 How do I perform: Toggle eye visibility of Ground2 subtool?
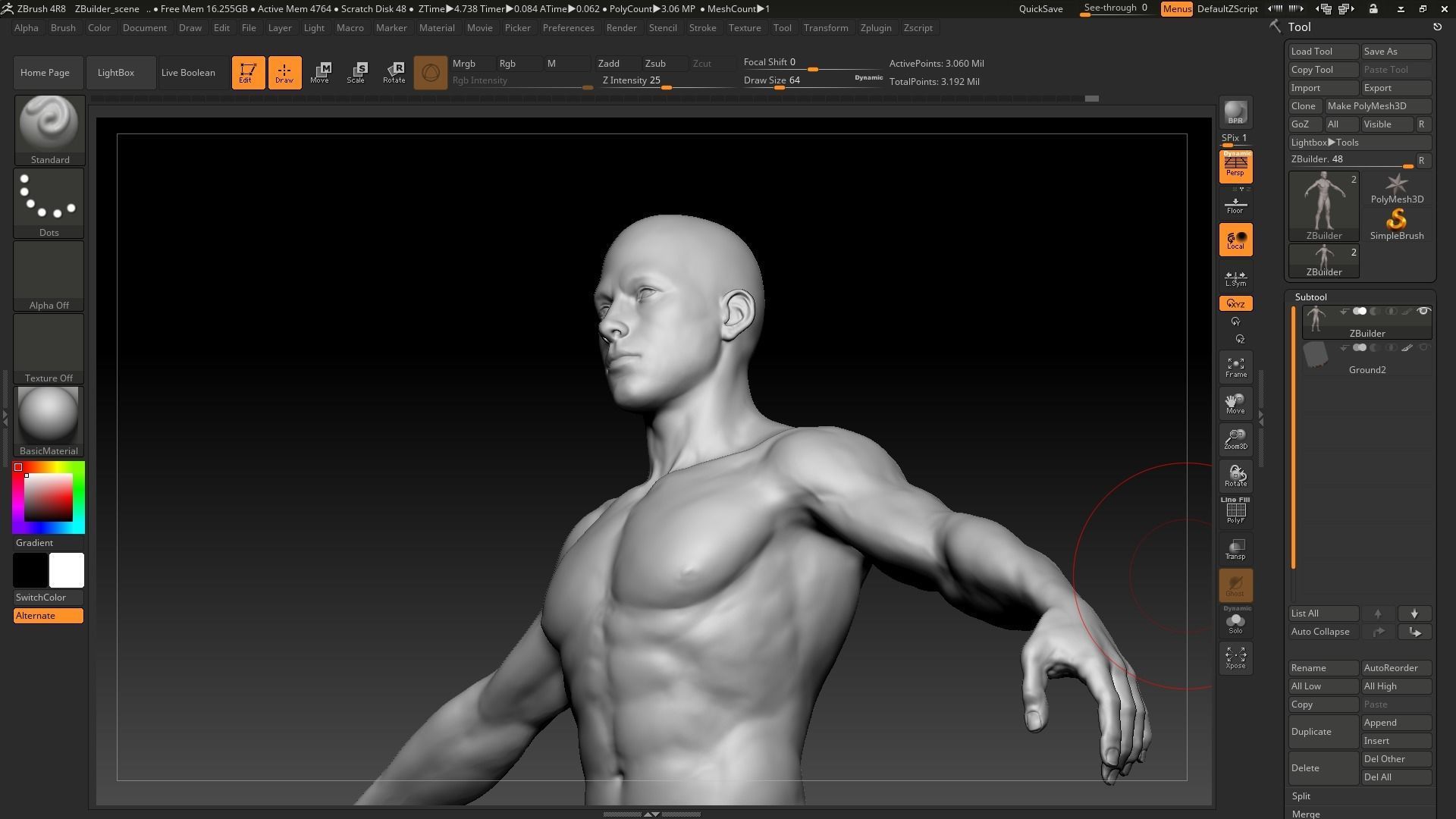click(1423, 348)
